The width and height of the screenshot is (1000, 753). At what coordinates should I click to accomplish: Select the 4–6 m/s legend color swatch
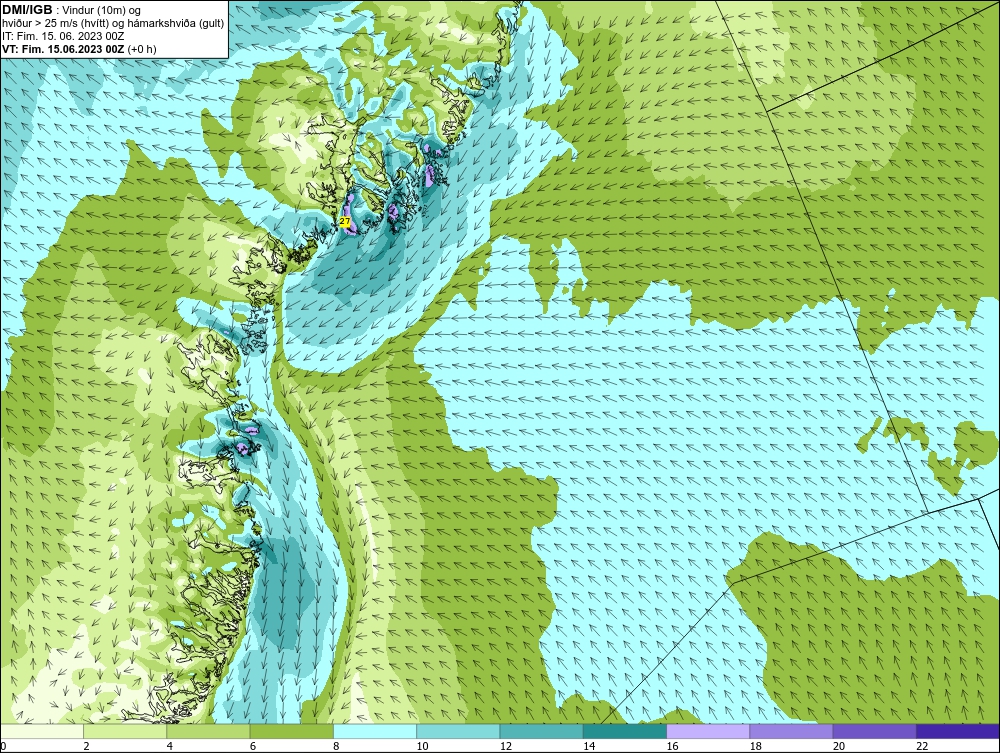coord(209,731)
